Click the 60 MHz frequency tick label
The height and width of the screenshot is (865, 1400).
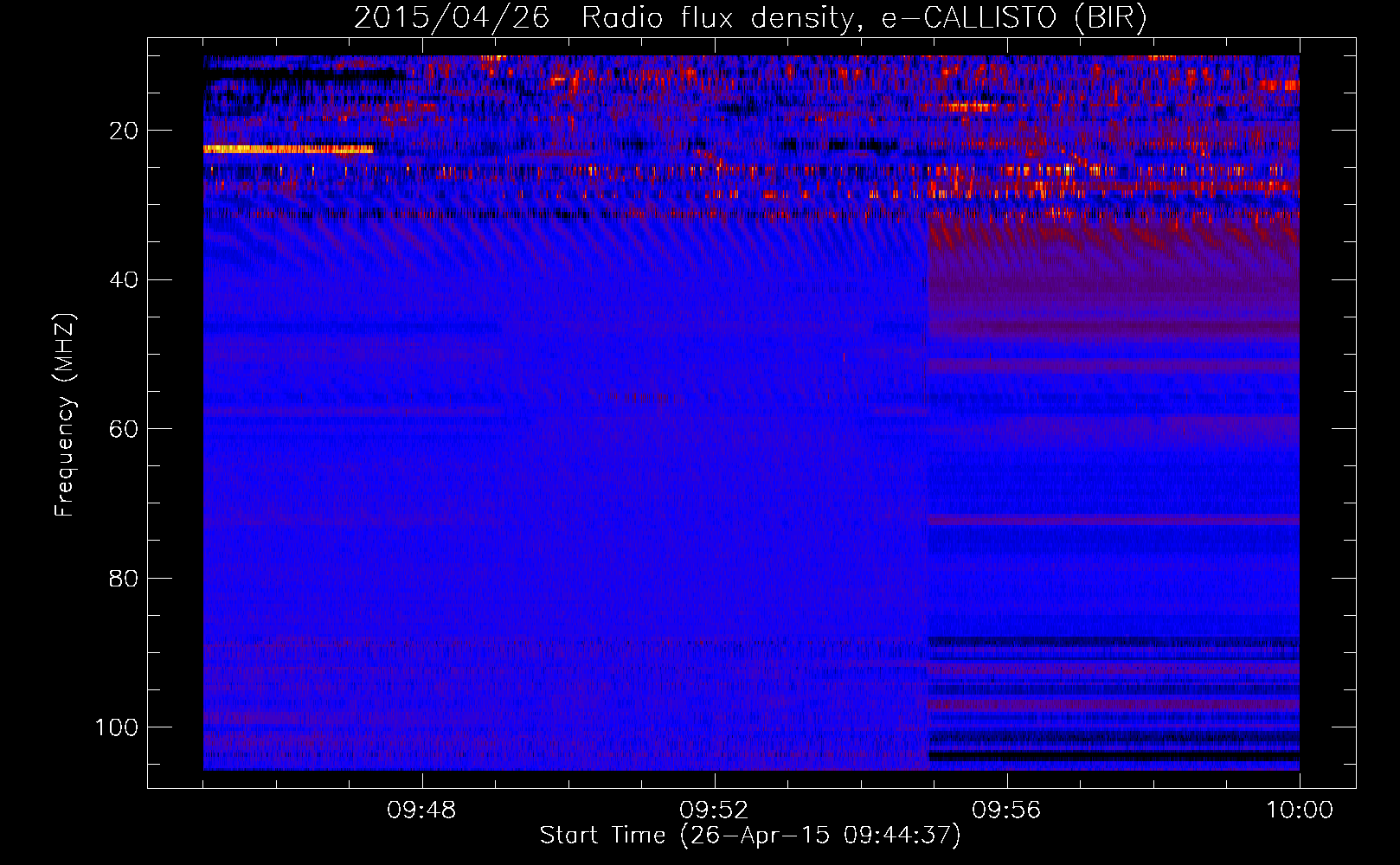tap(124, 429)
